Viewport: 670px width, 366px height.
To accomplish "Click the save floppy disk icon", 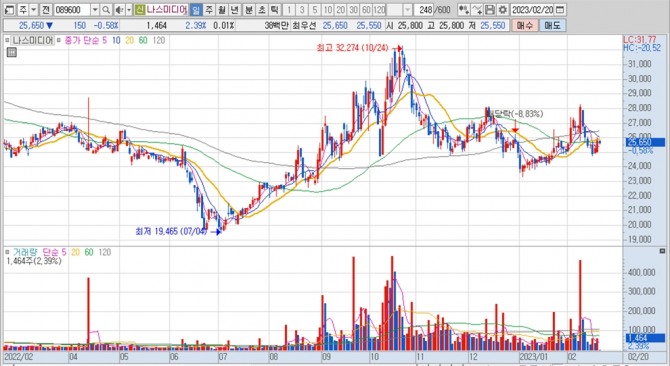I will [490, 9].
